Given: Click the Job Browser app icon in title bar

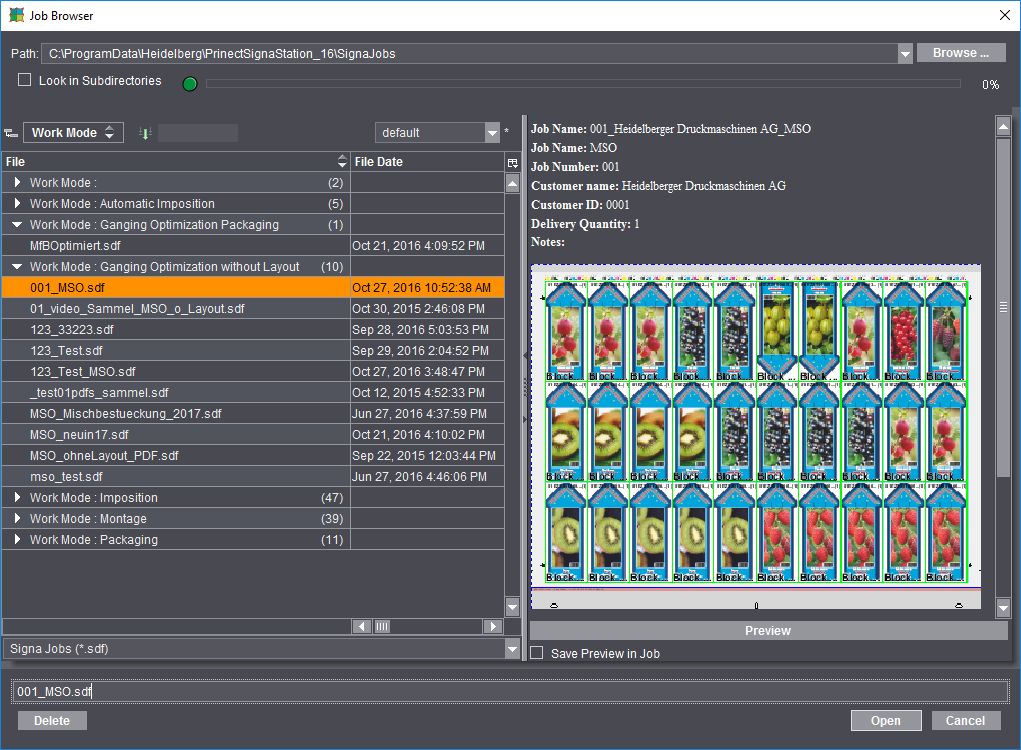Looking at the screenshot, I should tap(14, 15).
